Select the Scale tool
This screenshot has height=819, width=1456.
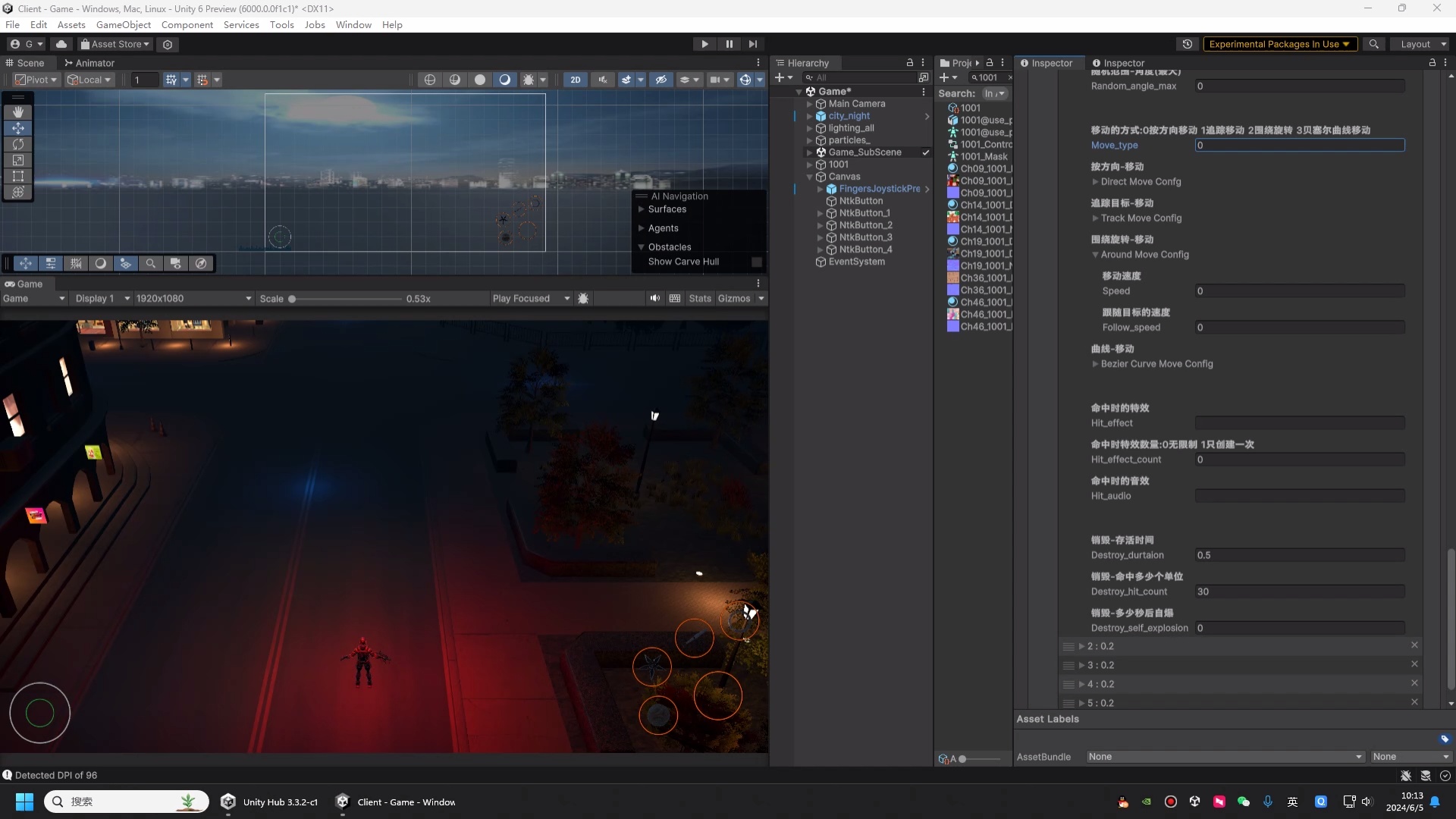[x=18, y=160]
